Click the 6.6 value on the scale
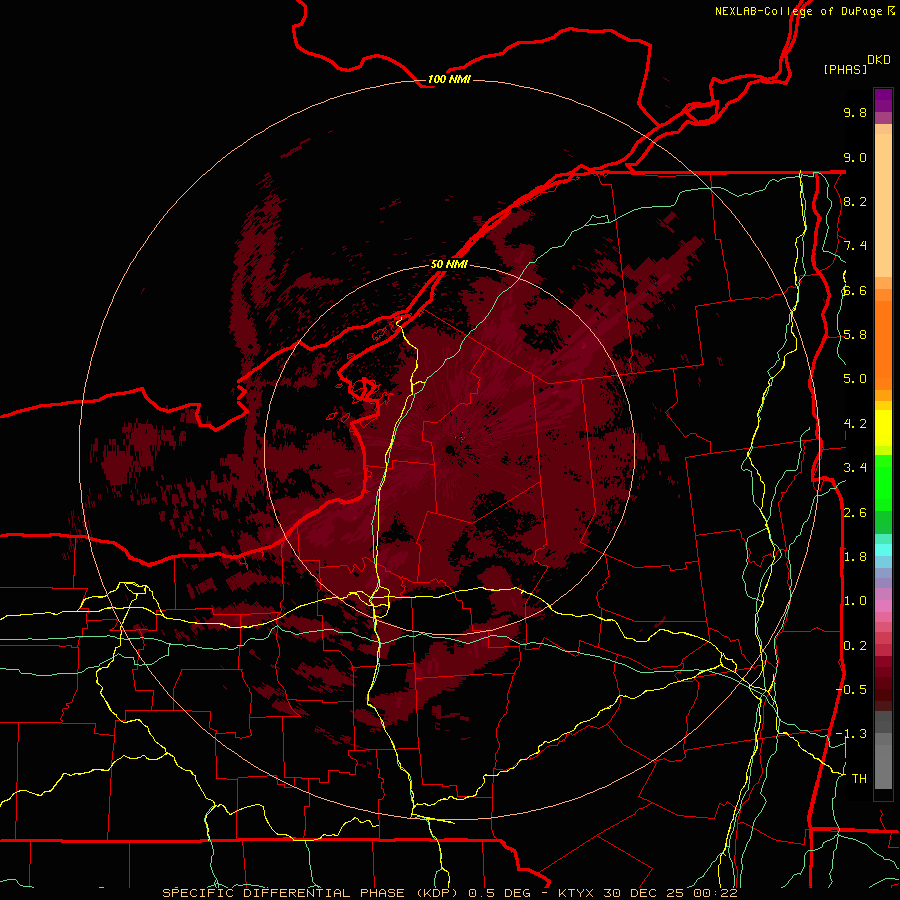The width and height of the screenshot is (900, 900). 855,290
